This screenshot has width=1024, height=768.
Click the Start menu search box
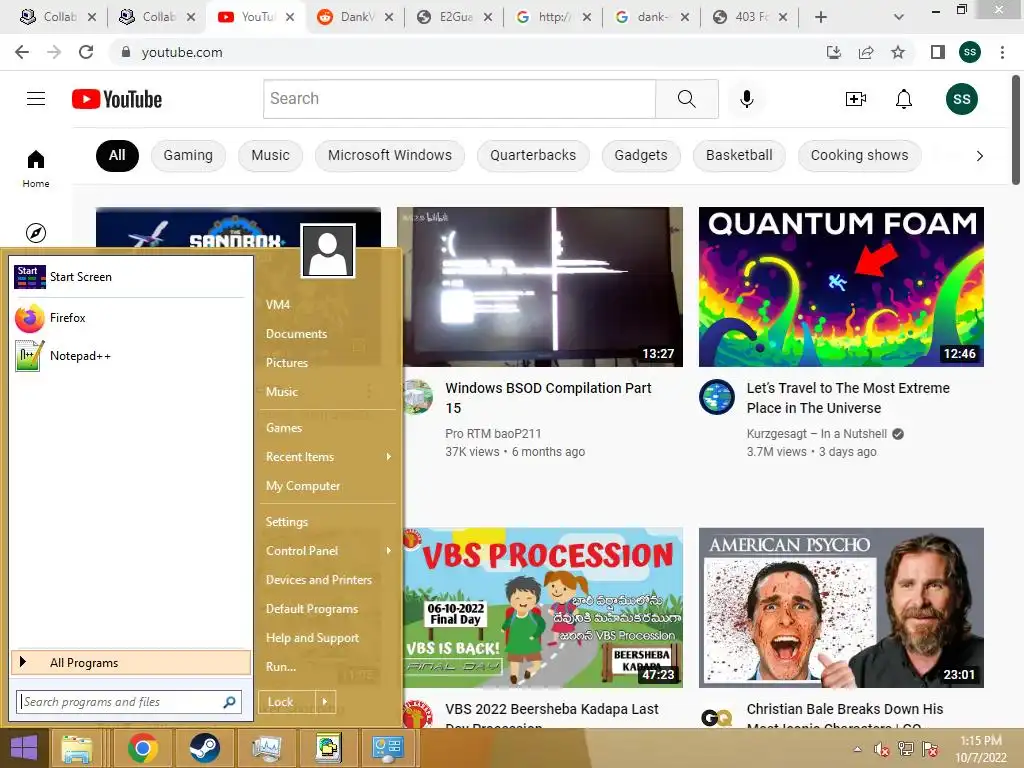click(x=129, y=702)
